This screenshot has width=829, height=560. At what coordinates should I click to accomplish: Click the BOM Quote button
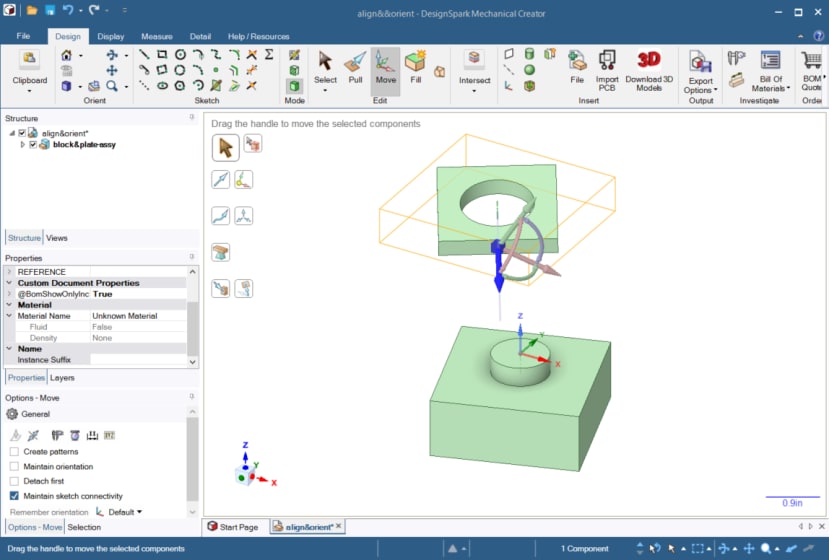(812, 71)
